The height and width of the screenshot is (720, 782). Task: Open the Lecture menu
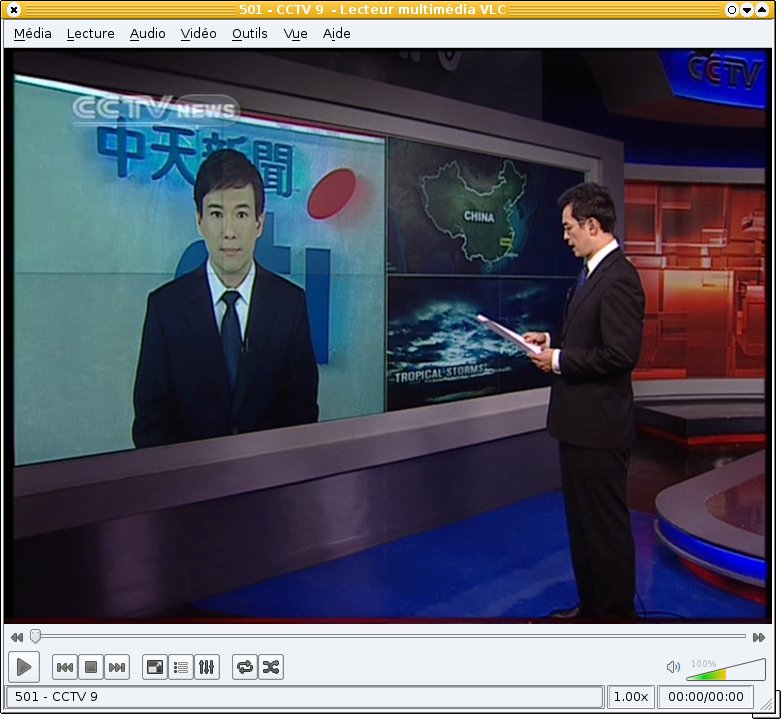(x=90, y=33)
